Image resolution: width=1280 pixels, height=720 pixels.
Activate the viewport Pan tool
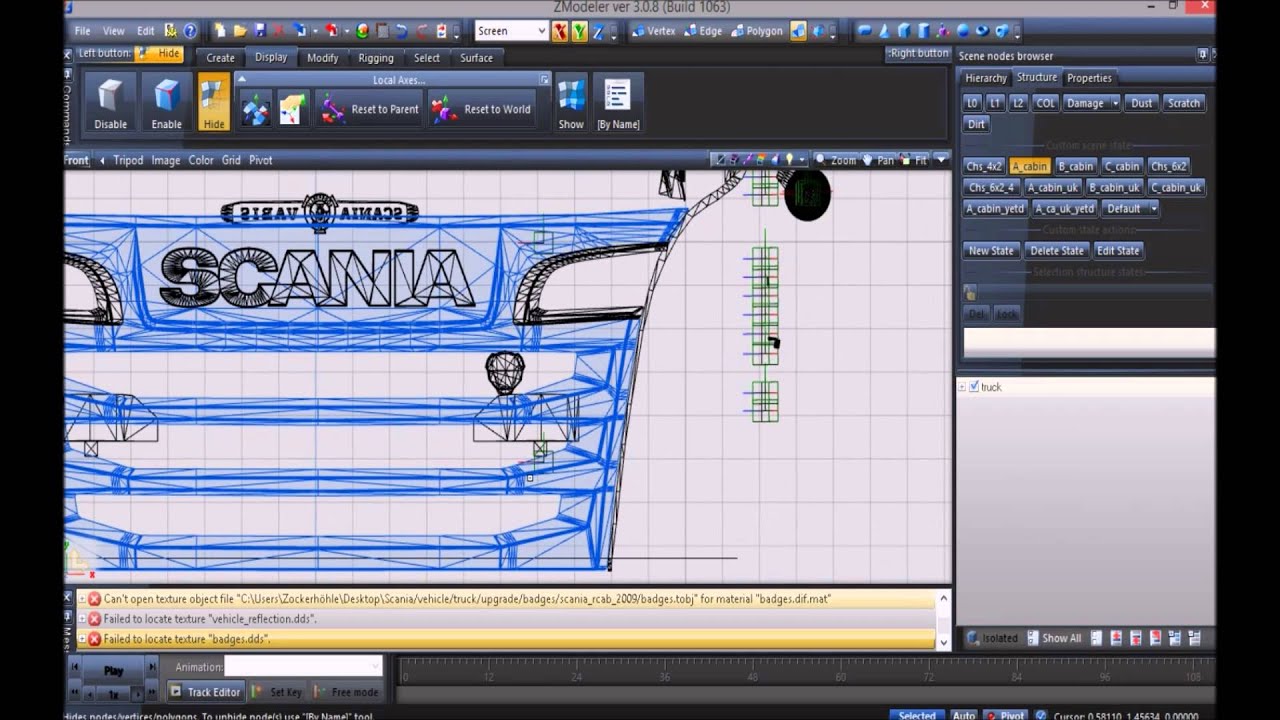878,160
